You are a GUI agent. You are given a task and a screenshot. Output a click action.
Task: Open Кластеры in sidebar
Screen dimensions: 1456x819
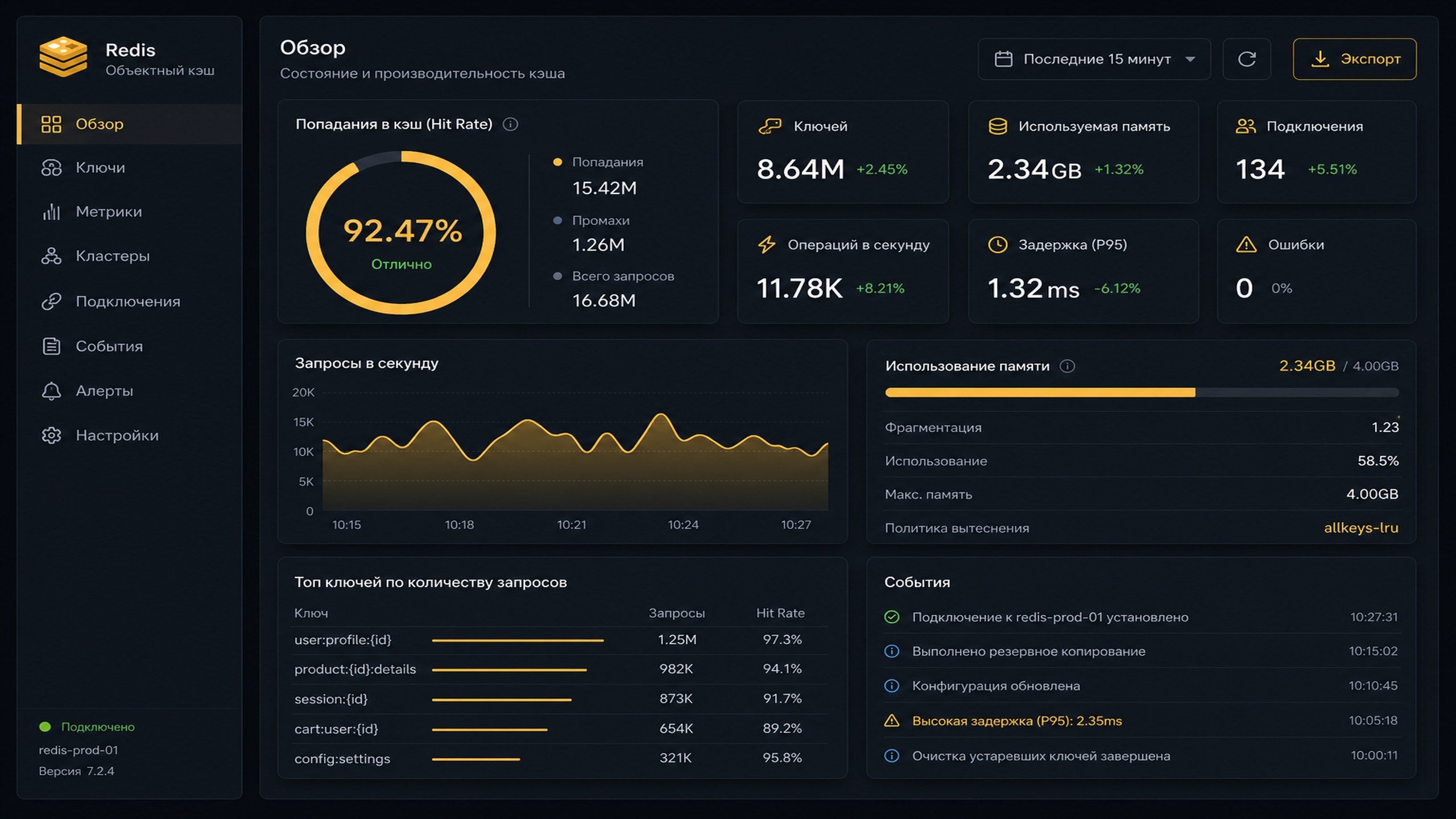pos(130,256)
